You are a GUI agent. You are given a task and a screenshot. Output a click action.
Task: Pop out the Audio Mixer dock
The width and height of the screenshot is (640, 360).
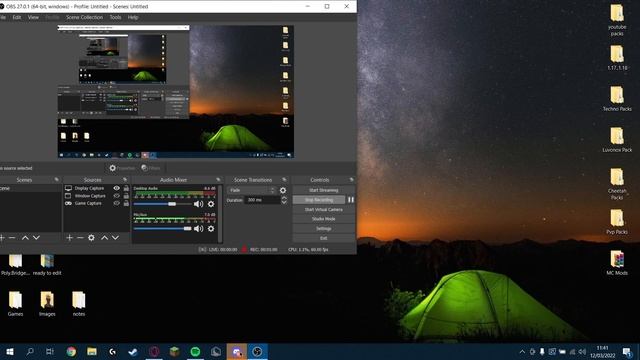pos(218,180)
